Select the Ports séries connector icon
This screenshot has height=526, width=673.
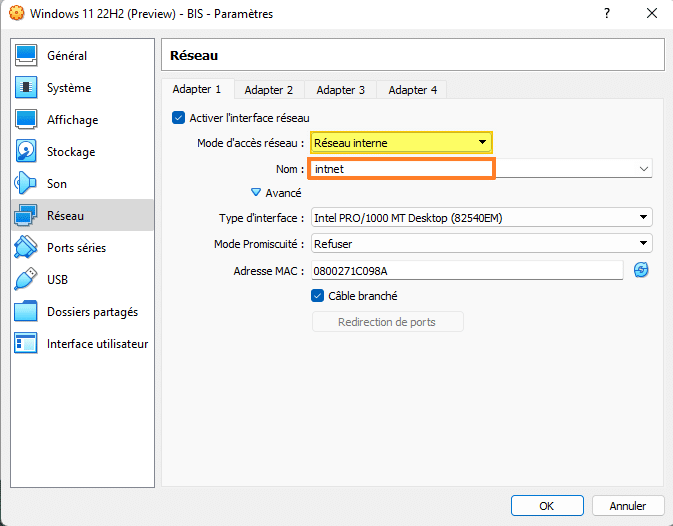(x=27, y=248)
